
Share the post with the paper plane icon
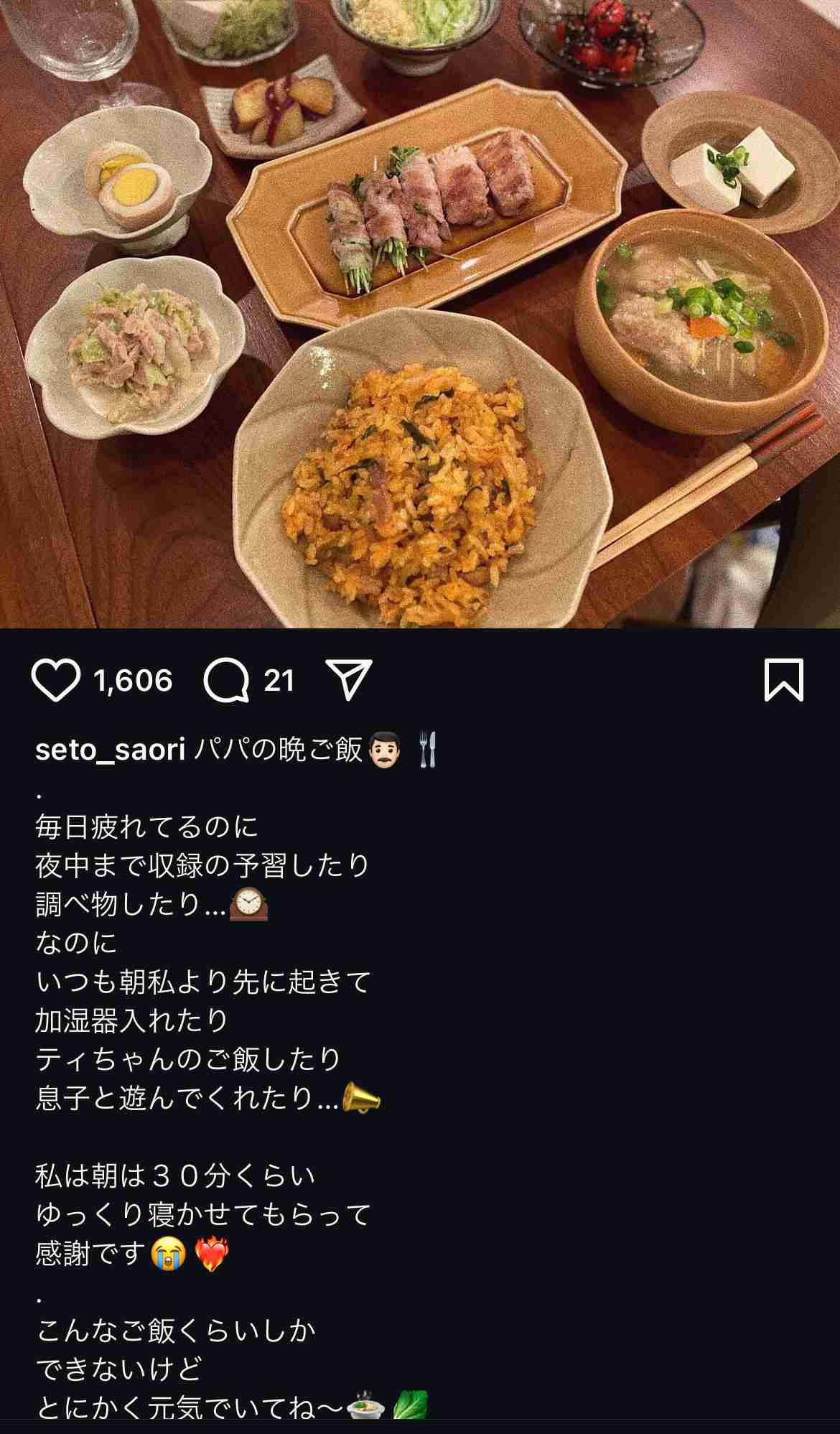pyautogui.click(x=349, y=679)
